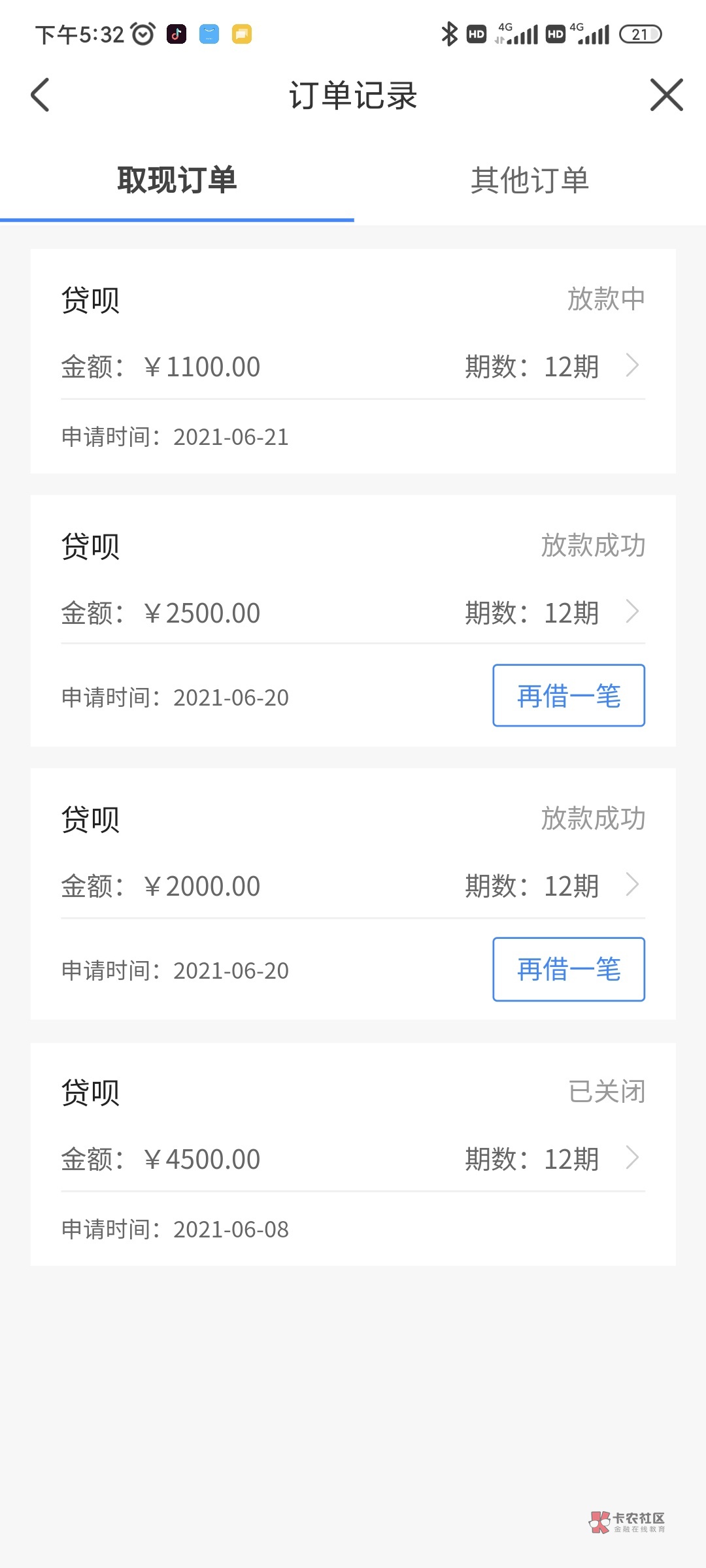This screenshot has width=706, height=1568.
Task: Open the 已关闭 order status label
Action: (607, 1092)
